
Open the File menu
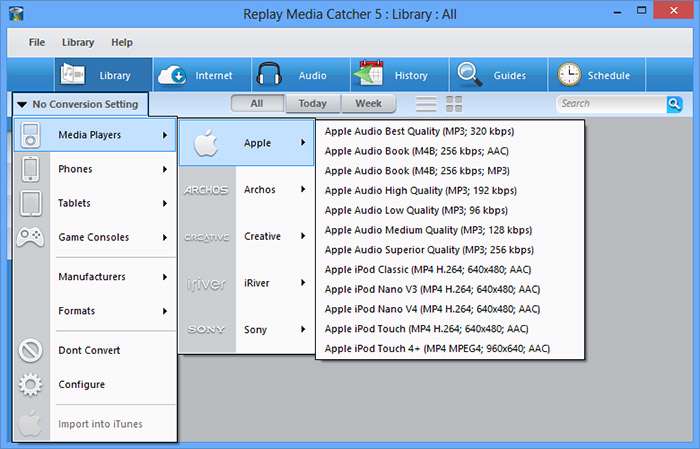(x=37, y=43)
